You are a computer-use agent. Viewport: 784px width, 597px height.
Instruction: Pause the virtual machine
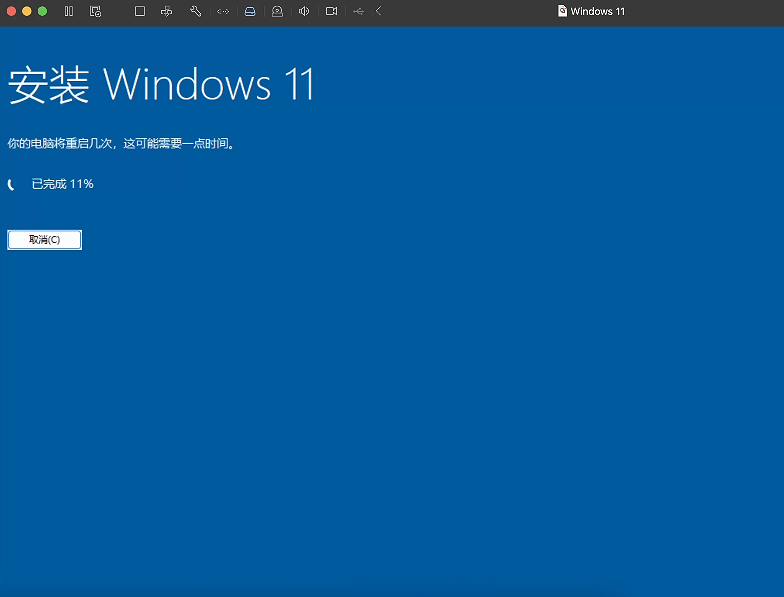click(x=69, y=11)
